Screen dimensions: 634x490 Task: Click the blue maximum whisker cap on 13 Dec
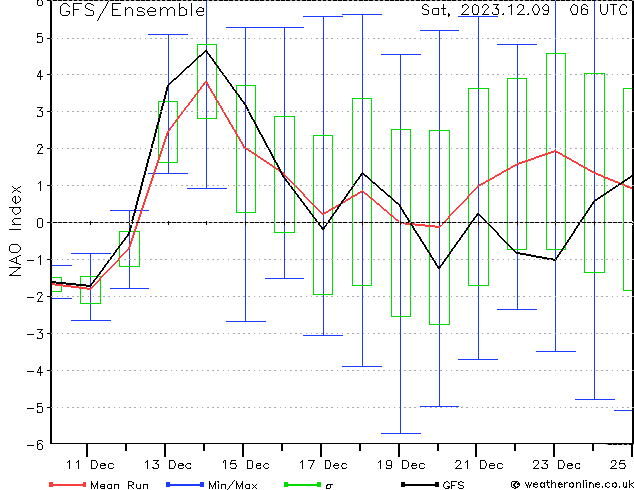(x=168, y=34)
